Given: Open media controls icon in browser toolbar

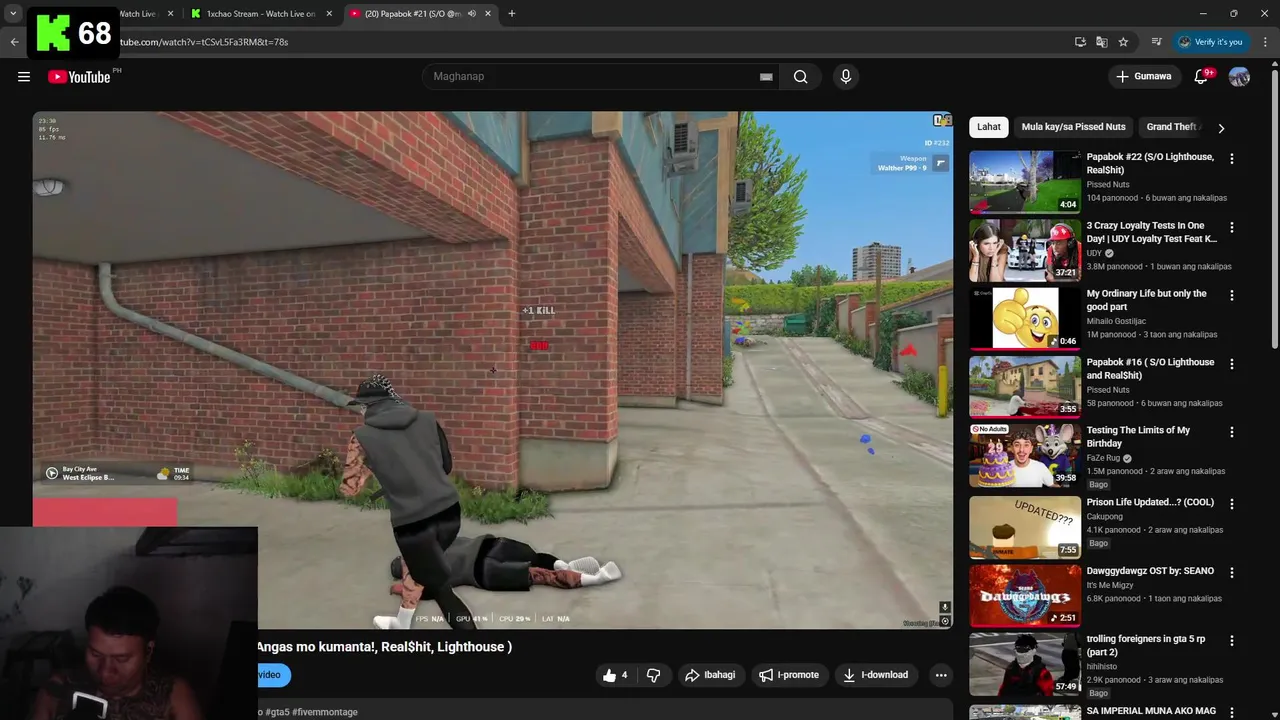Looking at the screenshot, I should pyautogui.click(x=1156, y=42).
